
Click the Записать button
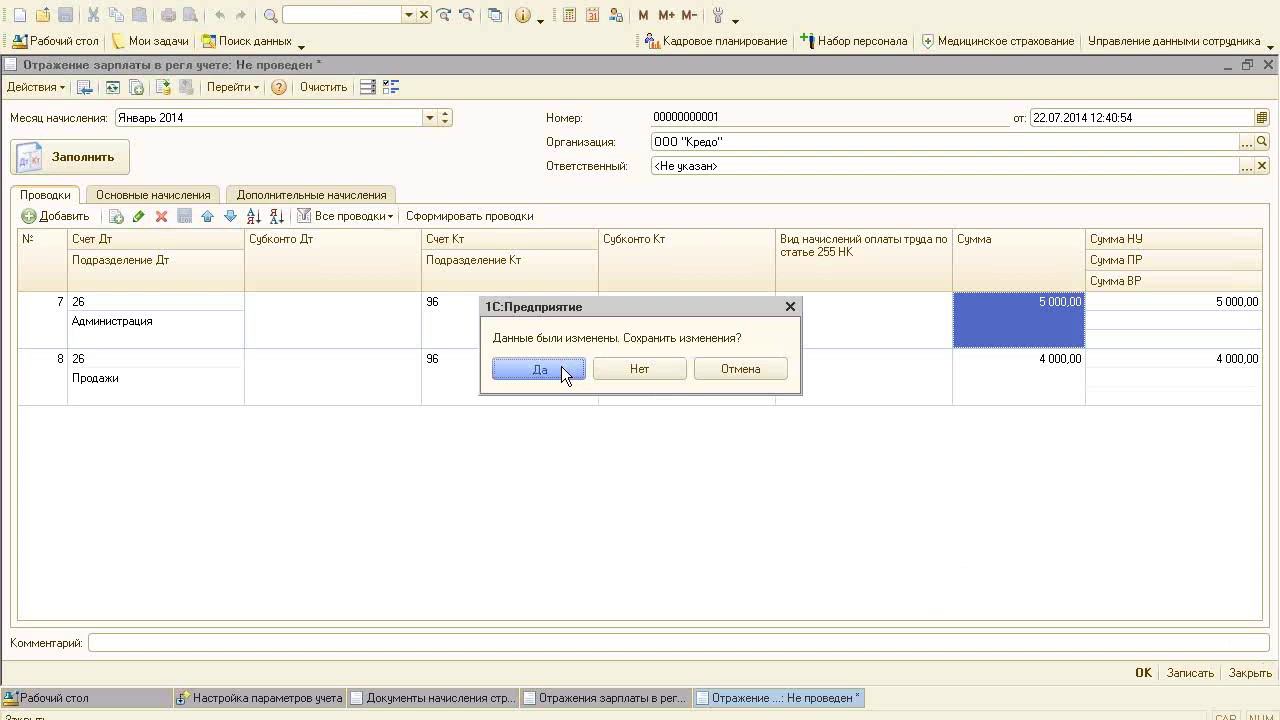point(1190,673)
